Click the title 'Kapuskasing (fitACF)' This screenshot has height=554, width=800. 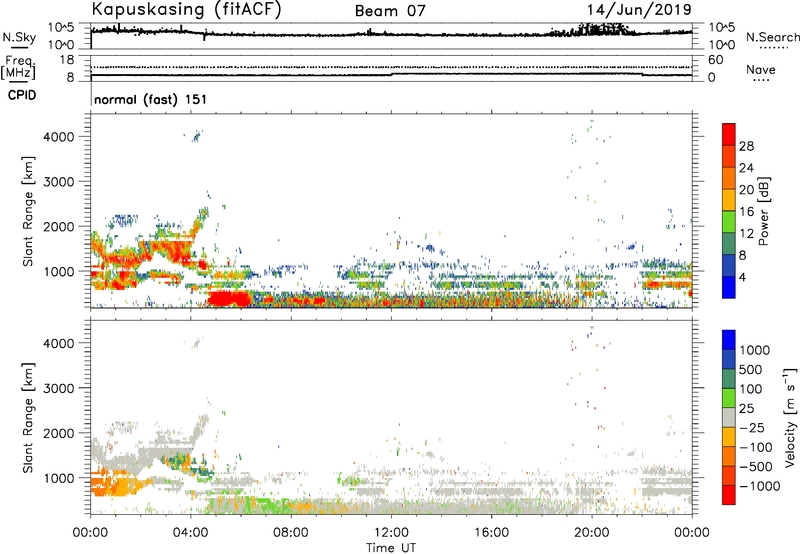(186, 10)
